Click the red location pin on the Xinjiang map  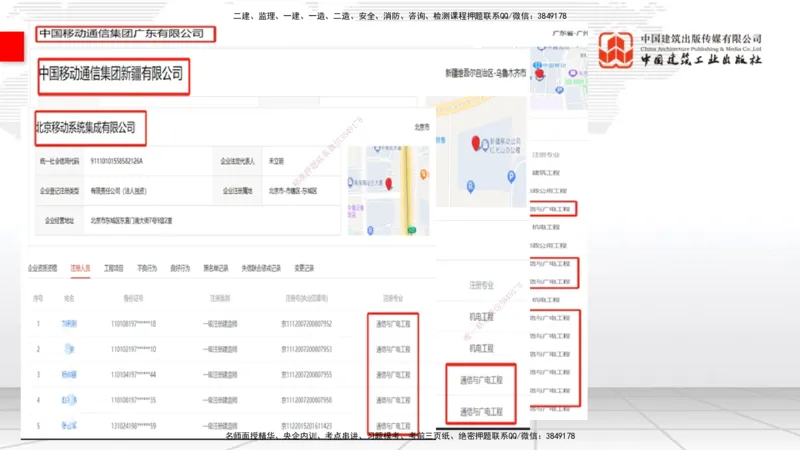point(476,143)
